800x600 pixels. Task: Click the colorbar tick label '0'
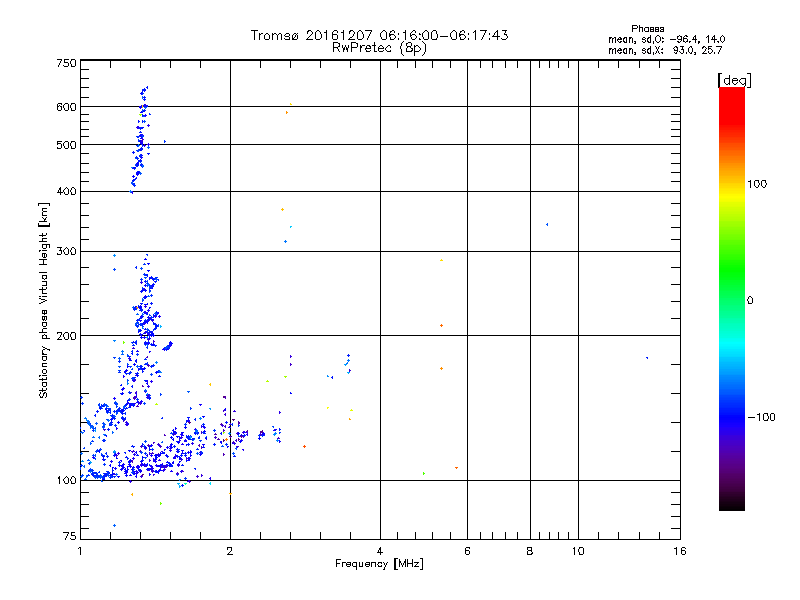[x=749, y=300]
